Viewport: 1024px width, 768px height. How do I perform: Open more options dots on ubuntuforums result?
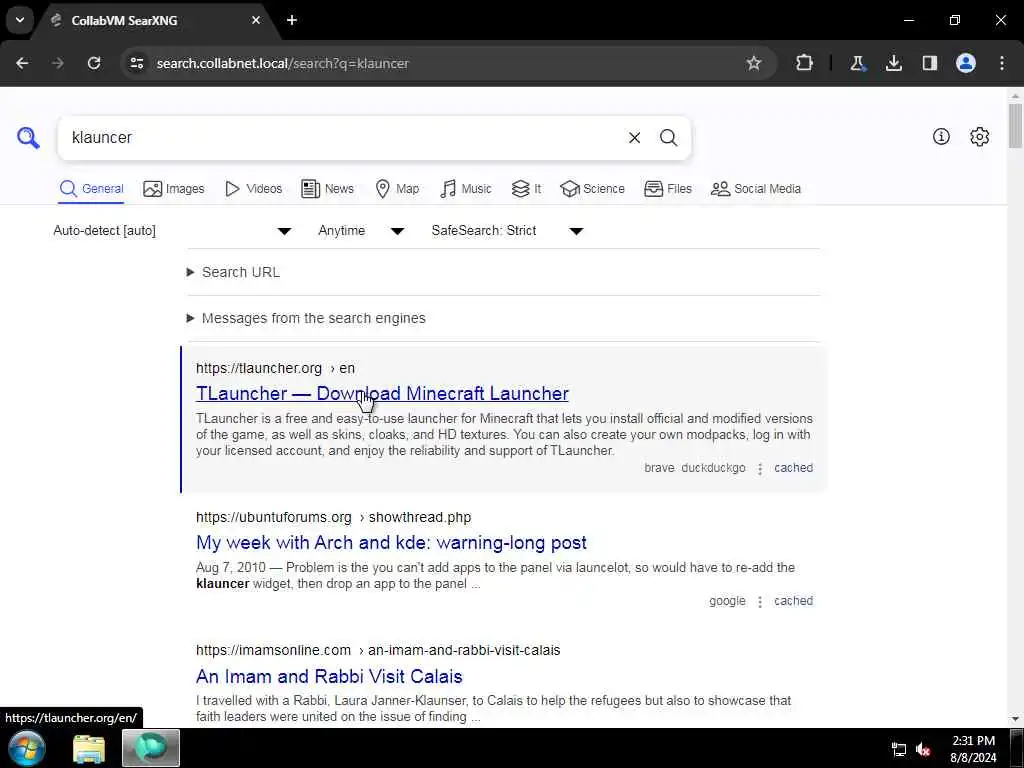[x=760, y=601]
